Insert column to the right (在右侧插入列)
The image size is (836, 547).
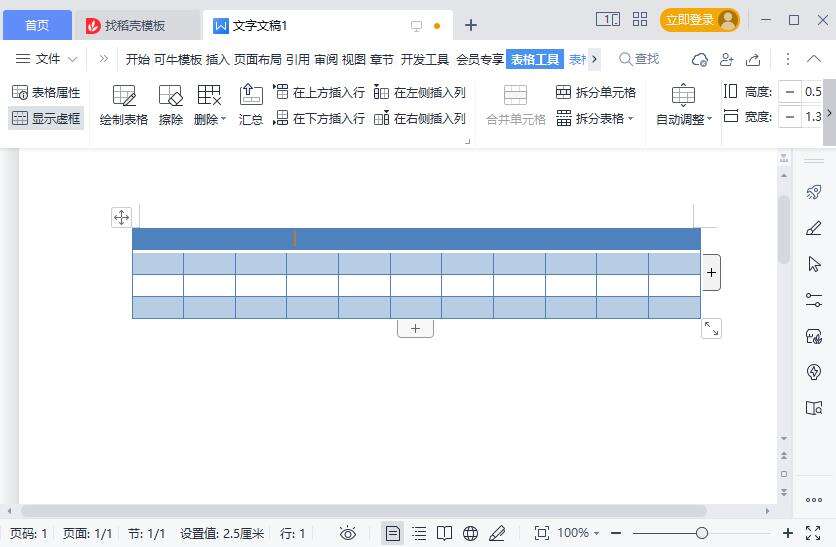point(420,118)
